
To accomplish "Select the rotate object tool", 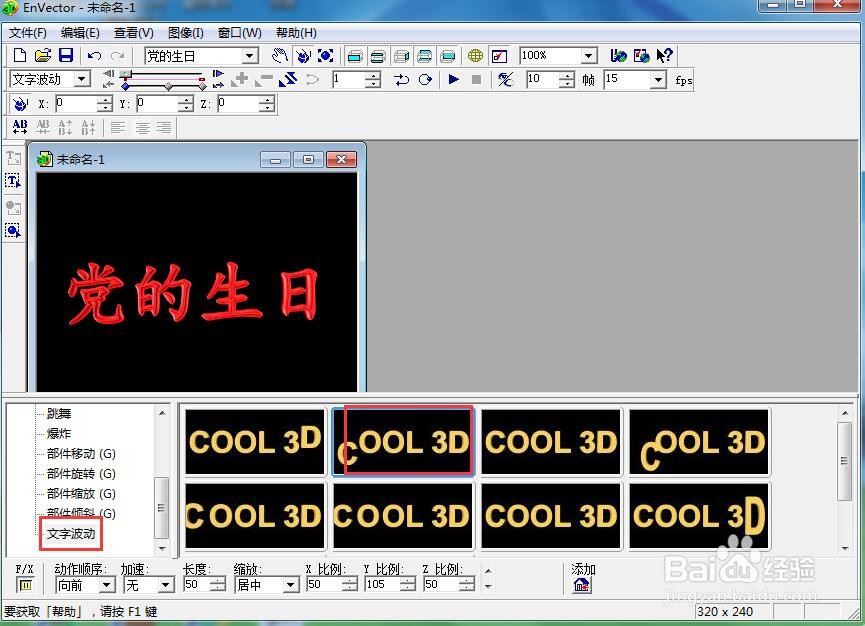I will 303,55.
